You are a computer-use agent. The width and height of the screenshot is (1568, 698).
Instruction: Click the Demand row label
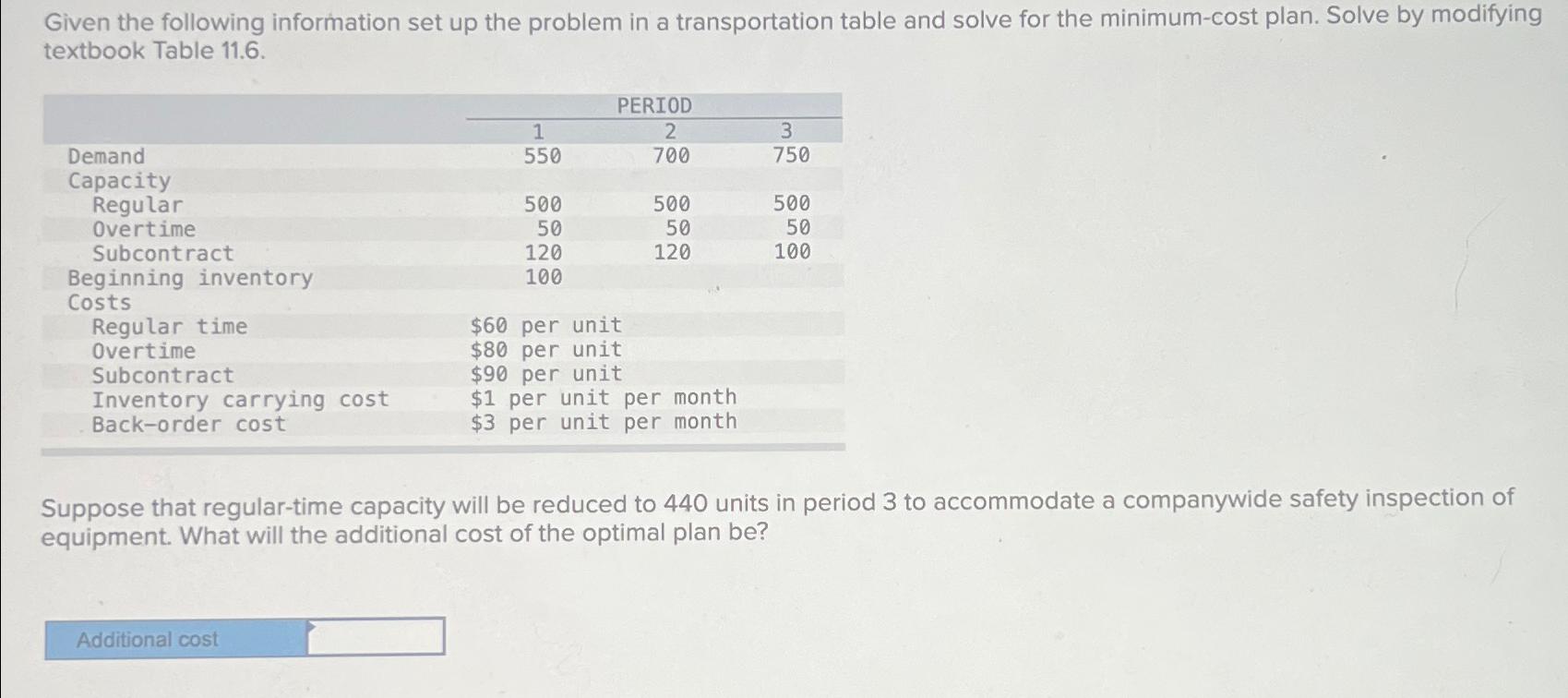click(104, 156)
